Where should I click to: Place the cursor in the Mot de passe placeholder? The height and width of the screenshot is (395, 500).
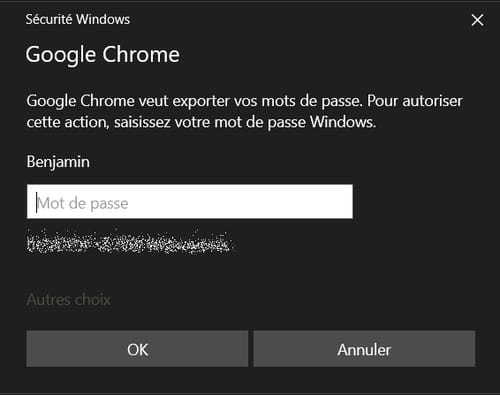click(82, 203)
